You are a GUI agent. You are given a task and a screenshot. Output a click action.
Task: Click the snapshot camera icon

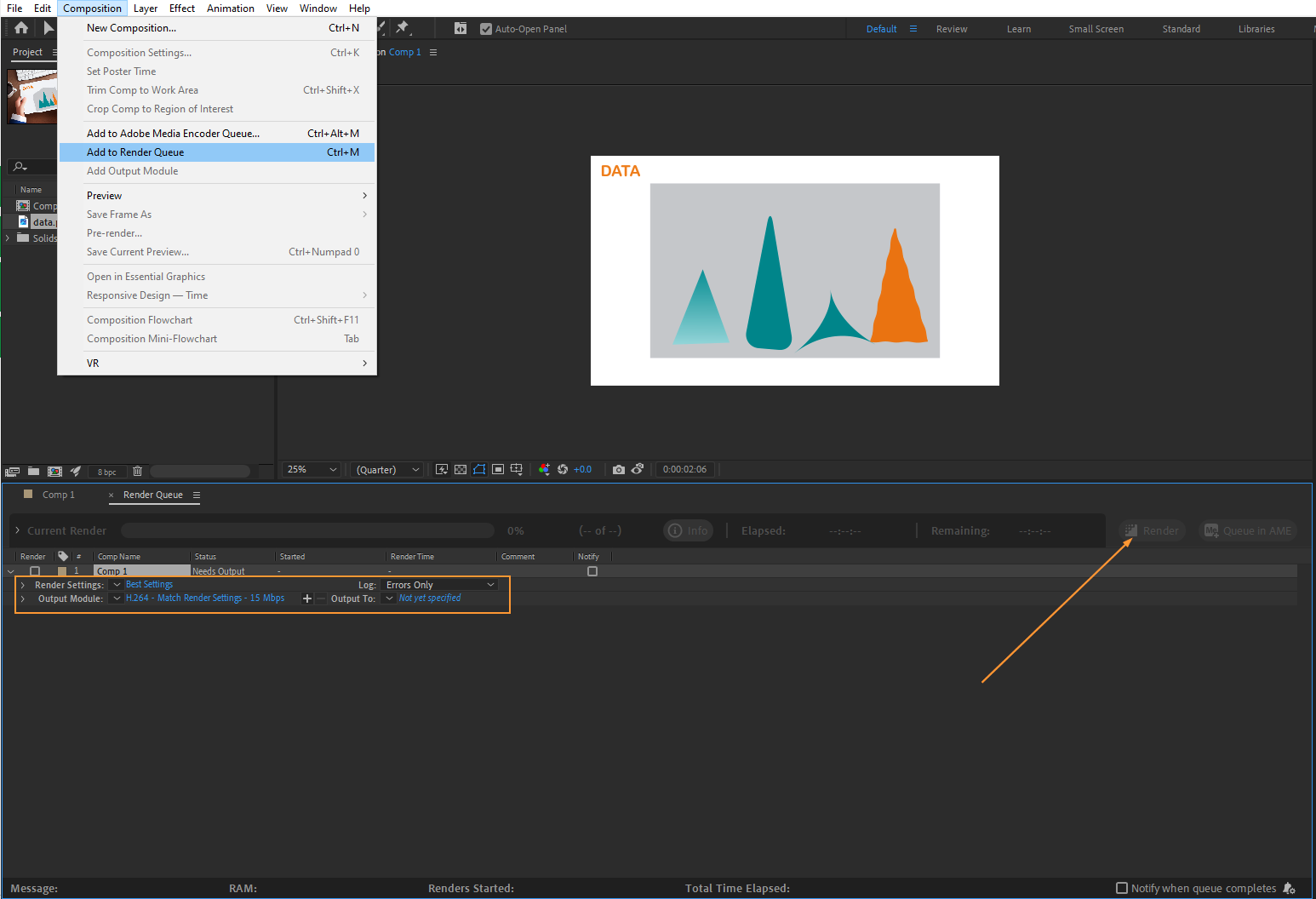point(619,469)
